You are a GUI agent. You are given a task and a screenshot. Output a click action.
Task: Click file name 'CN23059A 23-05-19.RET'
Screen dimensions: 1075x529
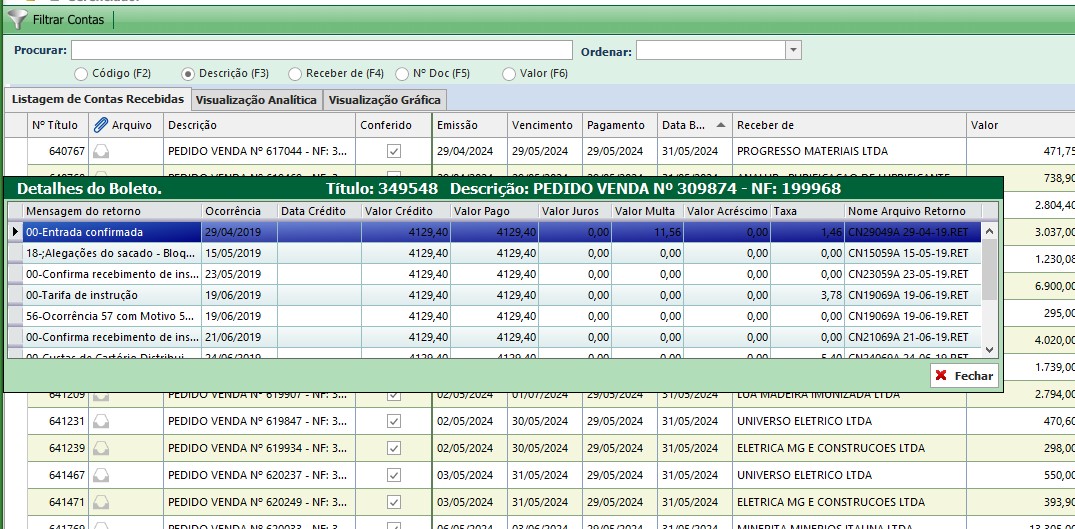click(908, 274)
